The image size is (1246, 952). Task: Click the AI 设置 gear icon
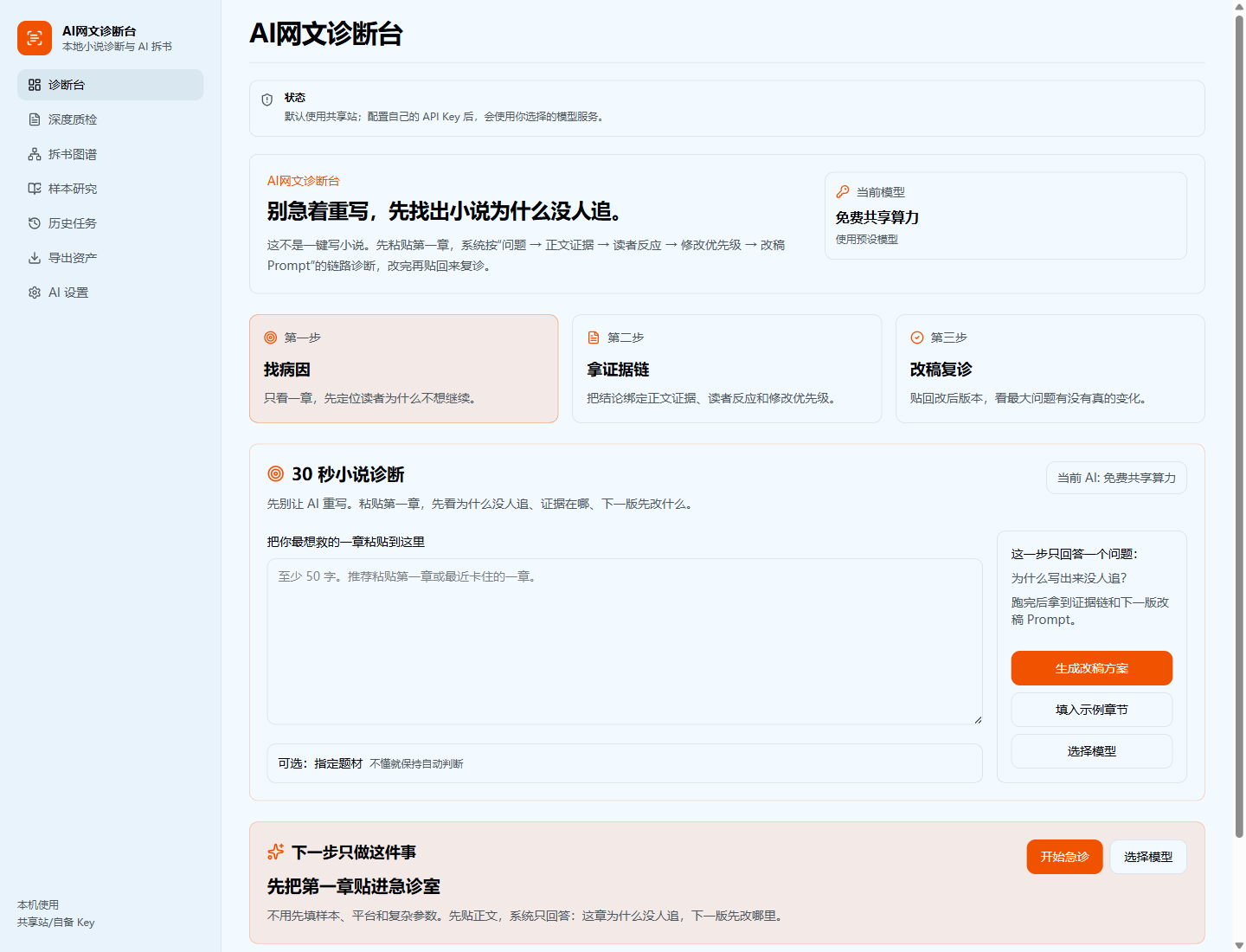coord(35,293)
